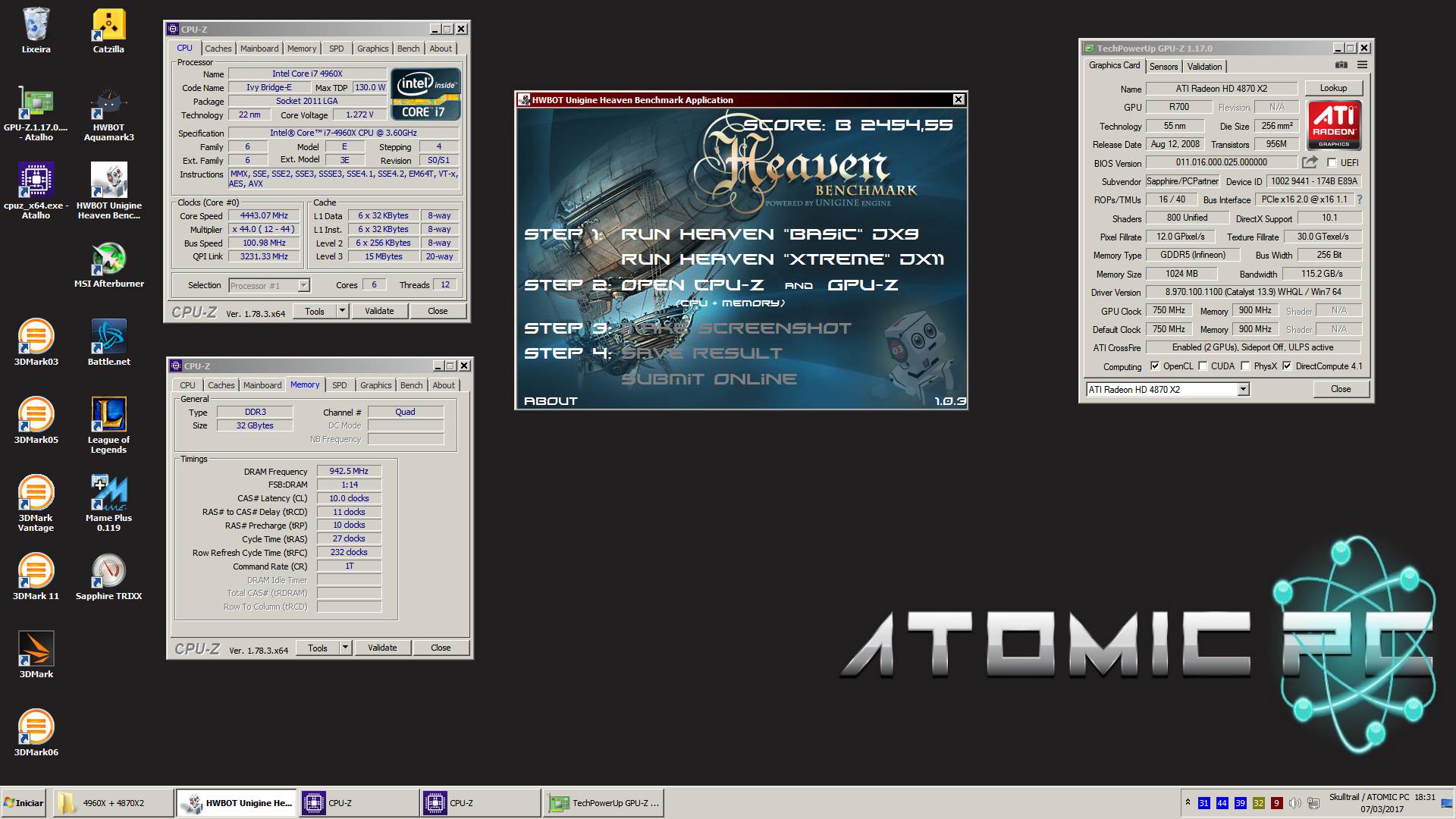Toggle the UEFI checkbox in GPU-Z
This screenshot has width=1456, height=819.
pyautogui.click(x=1332, y=163)
